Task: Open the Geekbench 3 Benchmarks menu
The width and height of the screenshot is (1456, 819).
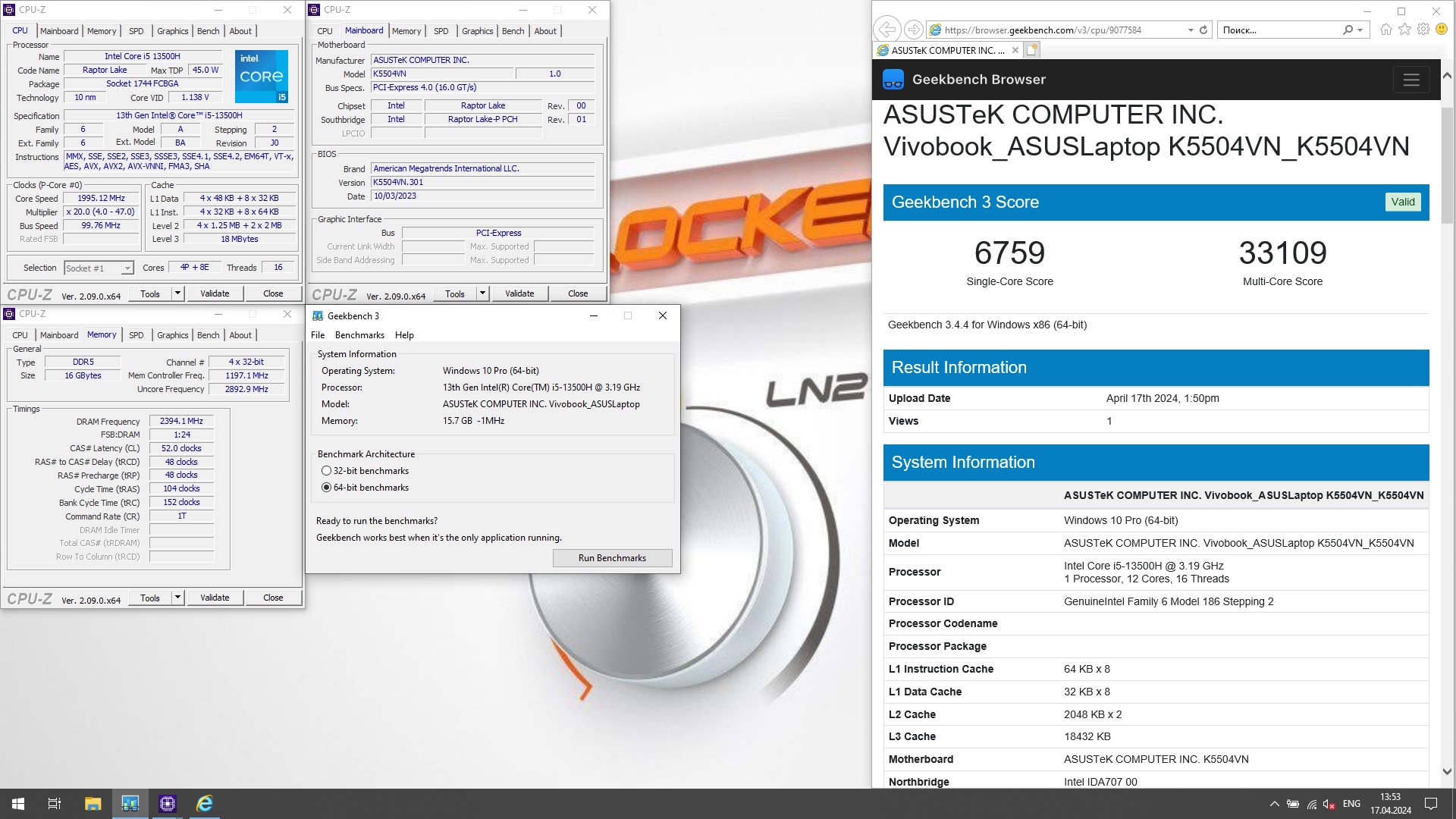Action: pyautogui.click(x=359, y=335)
